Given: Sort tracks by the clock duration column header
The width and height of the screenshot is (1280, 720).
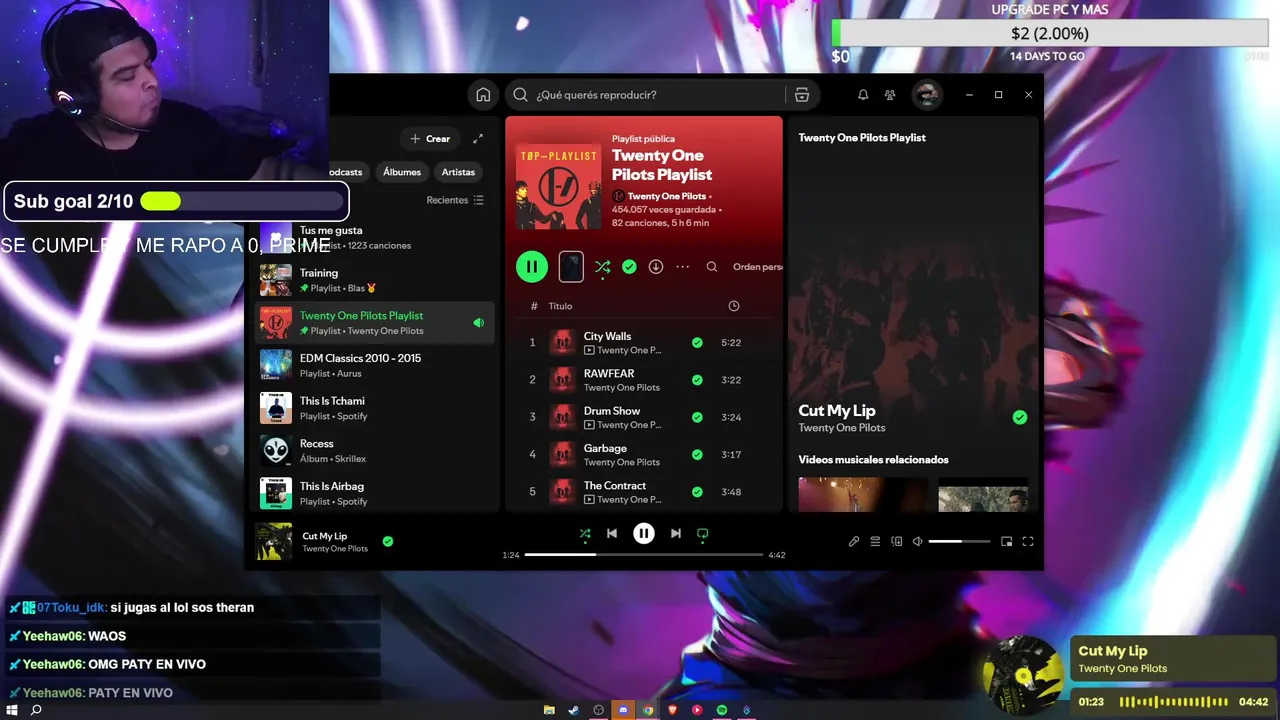Looking at the screenshot, I should tap(734, 306).
